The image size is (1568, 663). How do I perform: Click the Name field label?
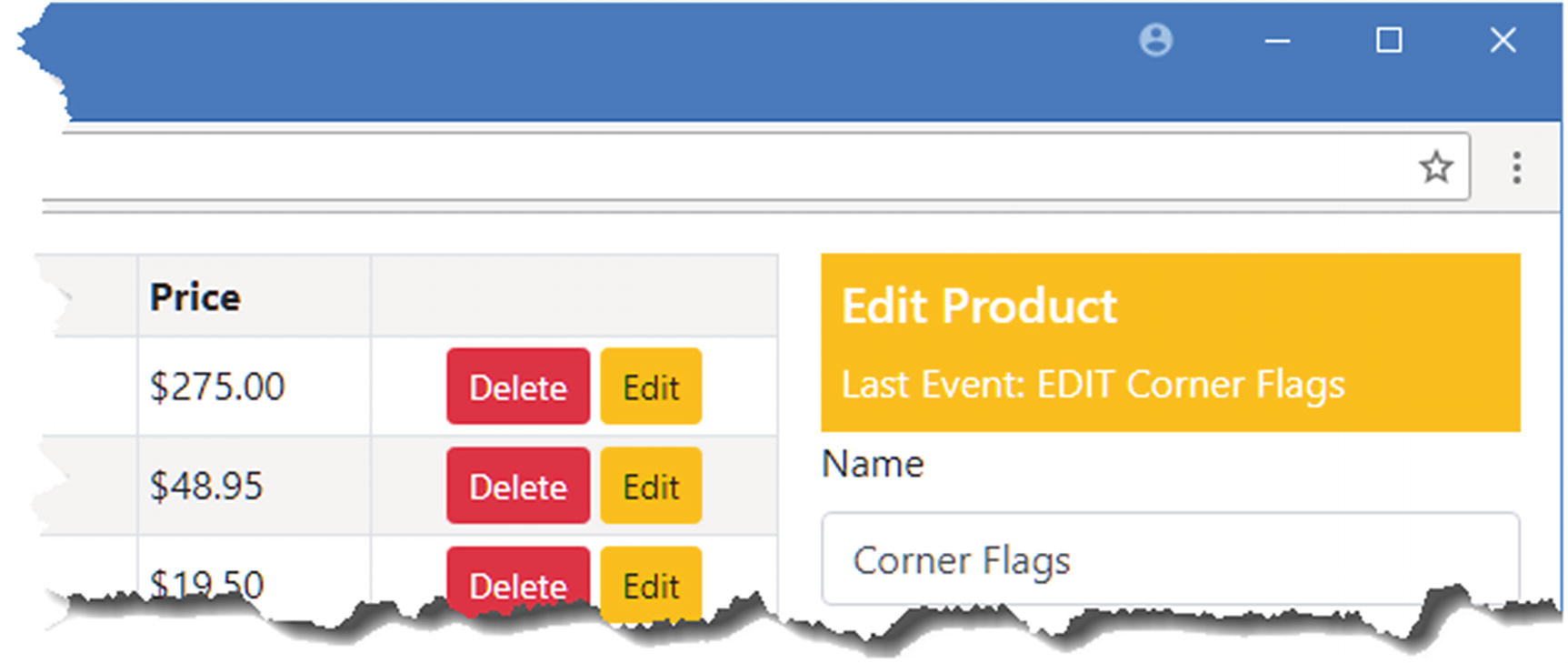pos(873,465)
